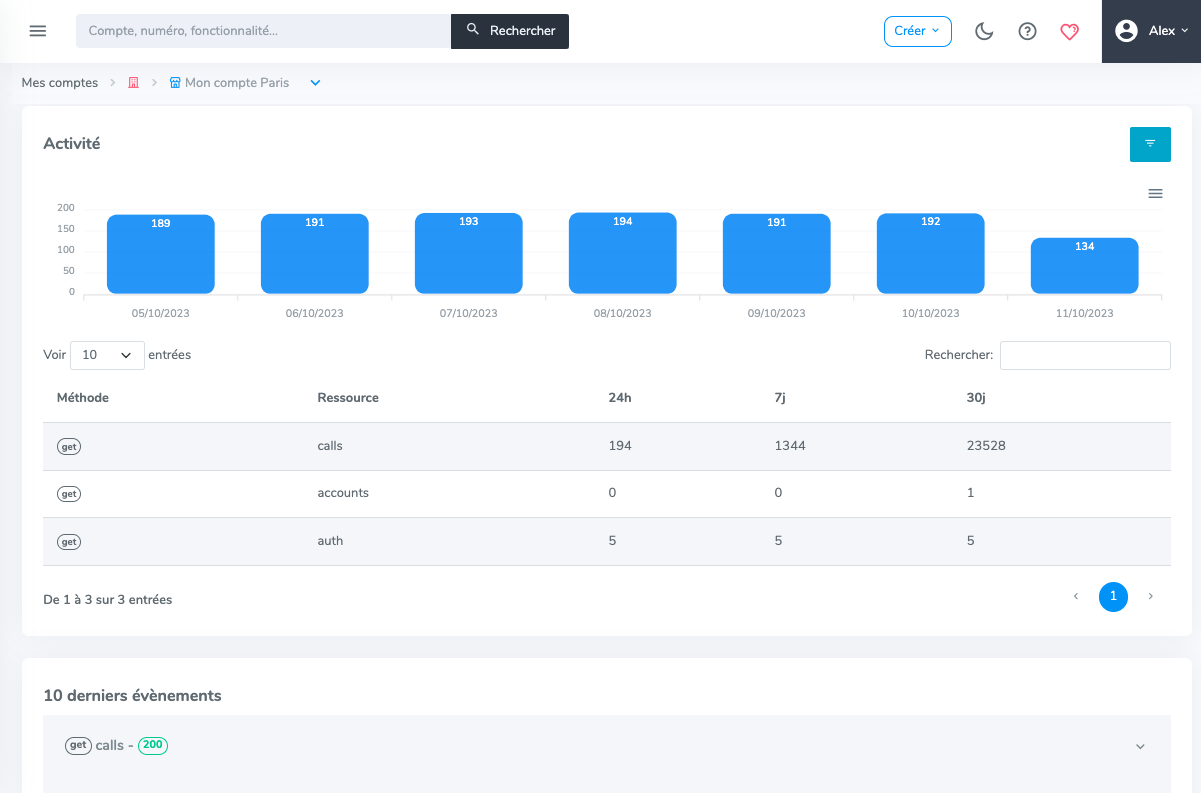Select the 06/10/2023 chart bar

[315, 253]
